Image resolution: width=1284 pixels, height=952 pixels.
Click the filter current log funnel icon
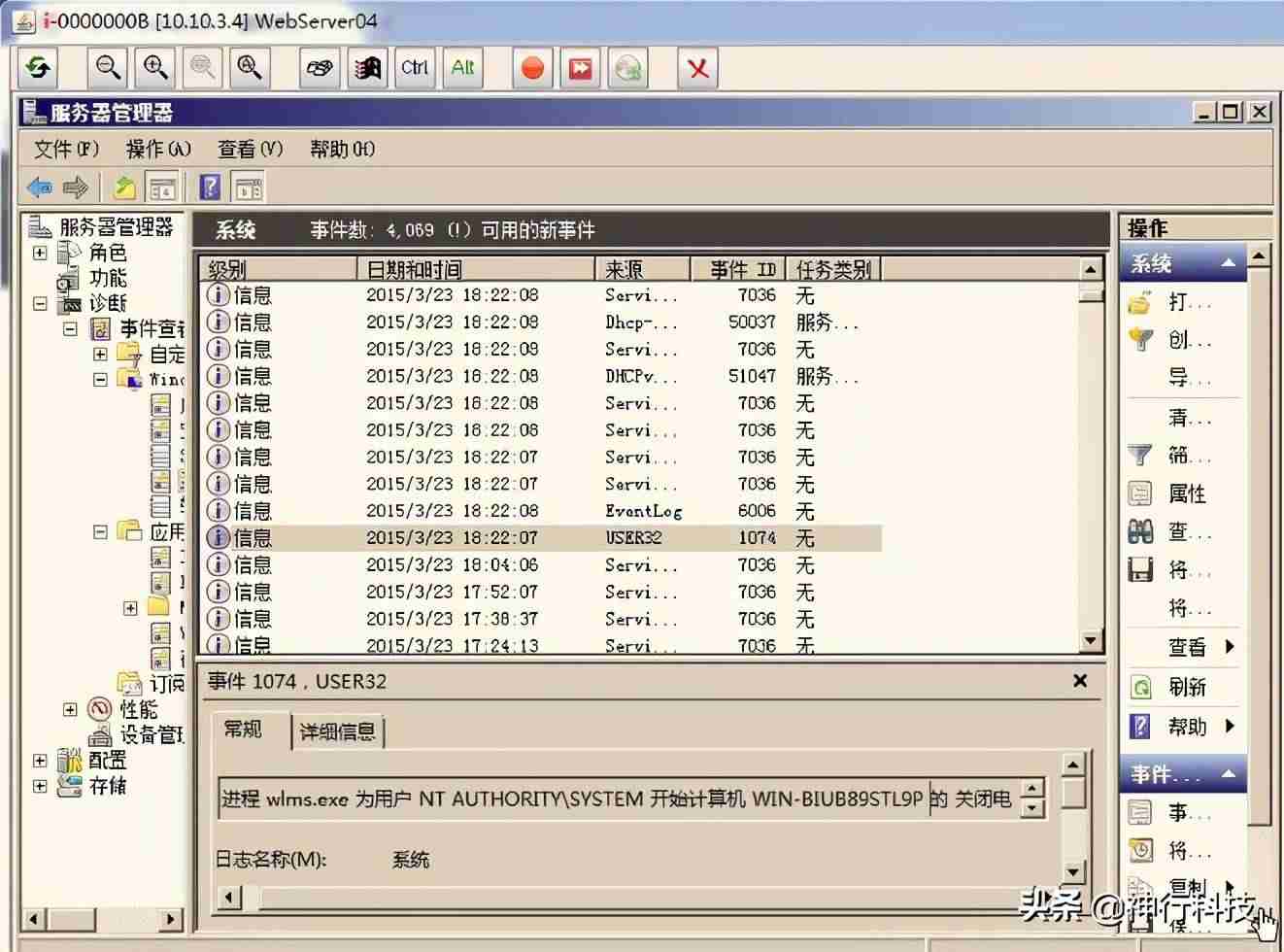[1140, 455]
